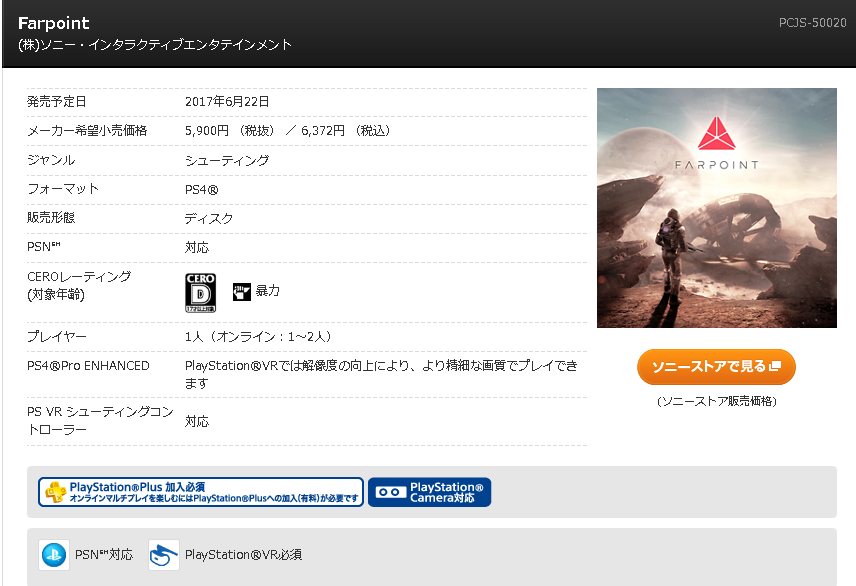Click the PlayStation Camera compatible badge
This screenshot has height=586, width=856.
pos(430,492)
